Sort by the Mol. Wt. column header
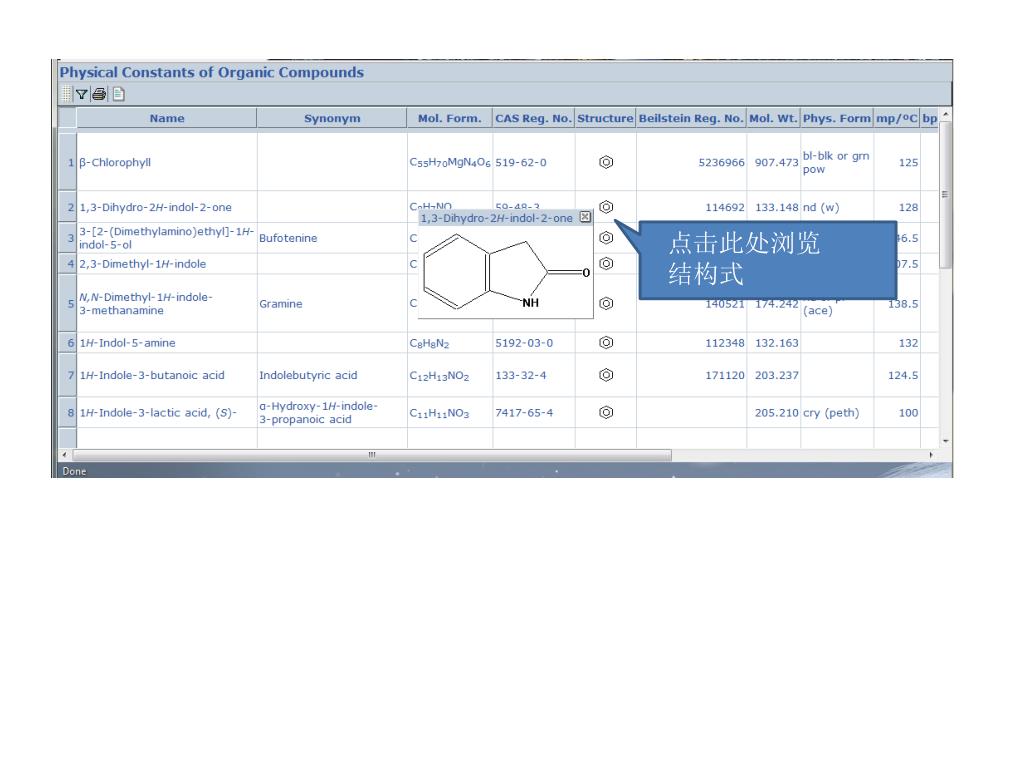The width and height of the screenshot is (1024, 768). pyautogui.click(x=773, y=118)
